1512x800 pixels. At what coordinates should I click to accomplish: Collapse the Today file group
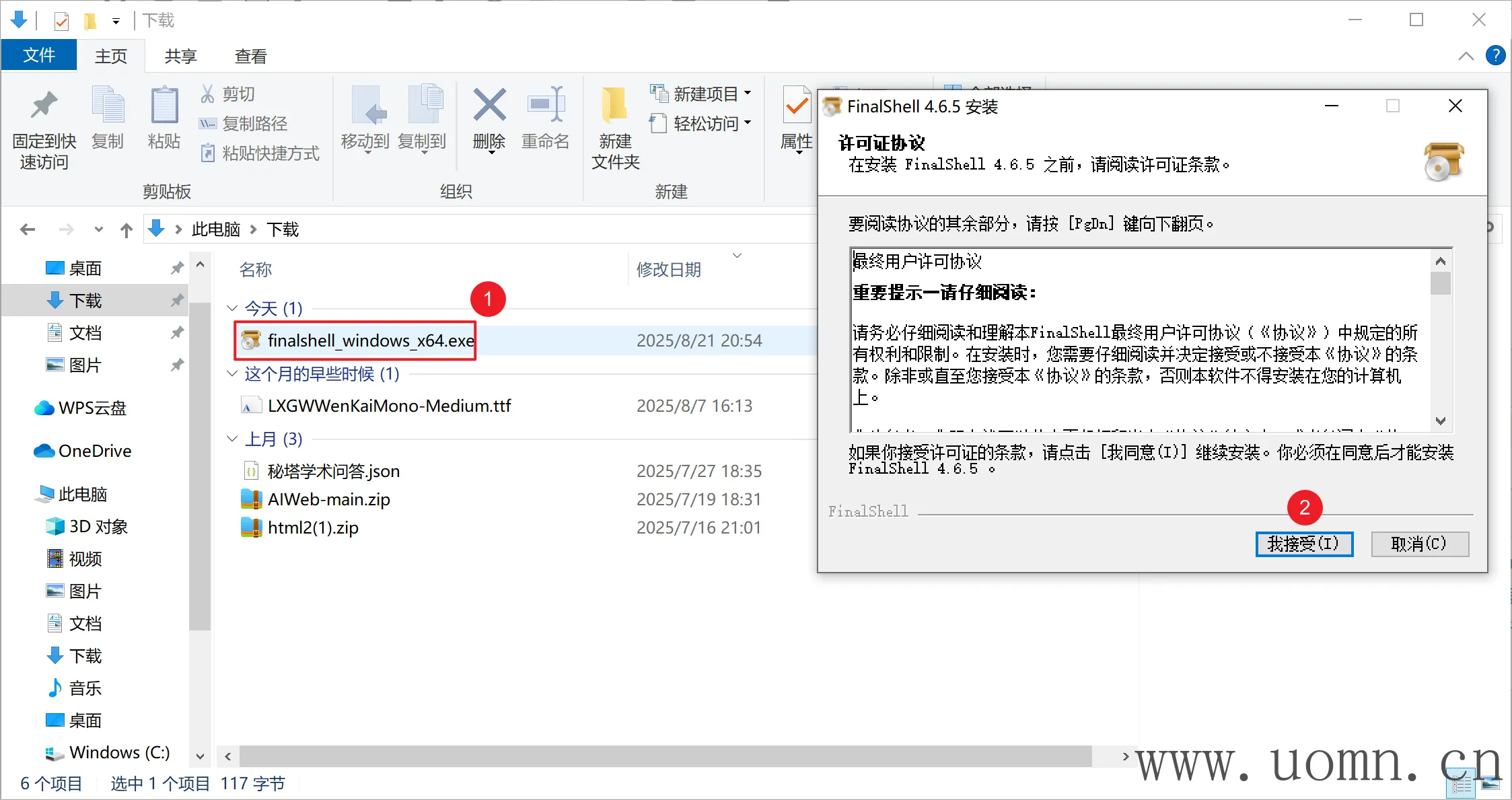coord(232,308)
